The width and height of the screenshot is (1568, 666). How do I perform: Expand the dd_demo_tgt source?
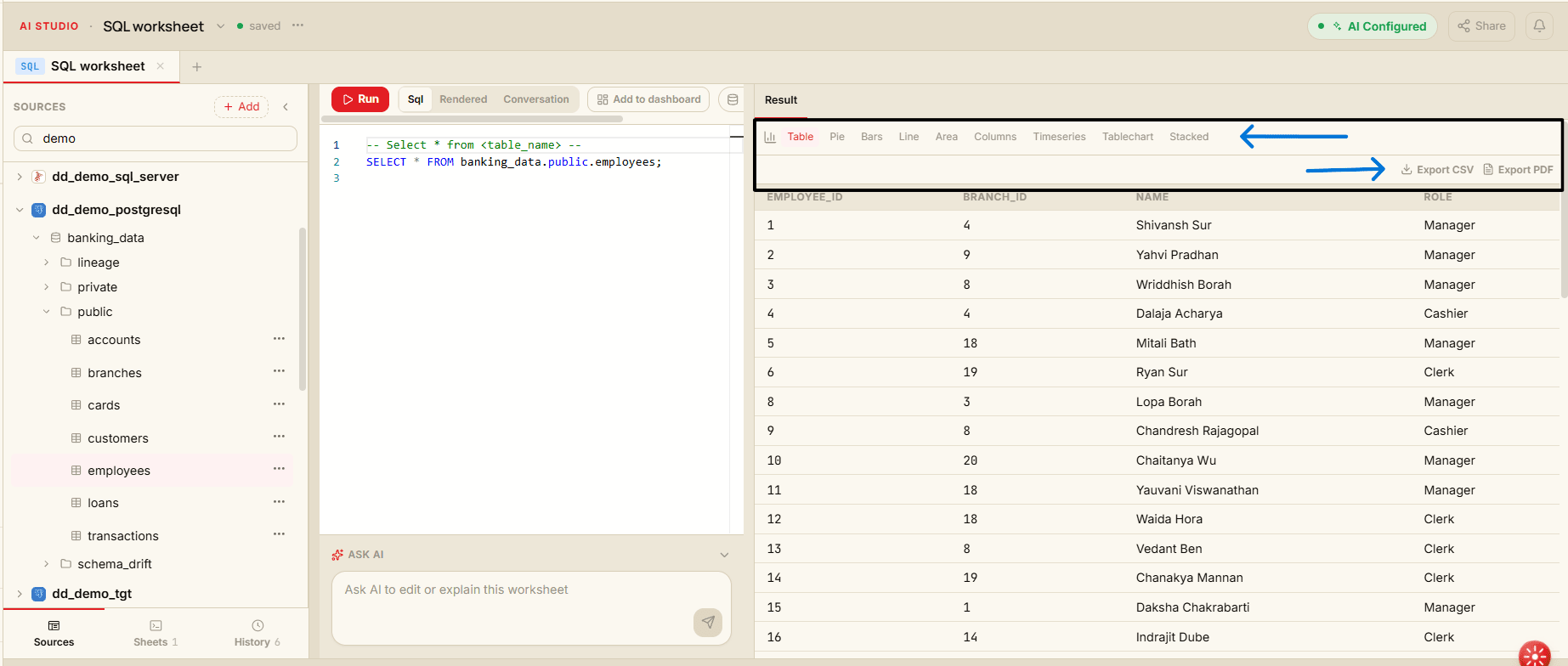[x=20, y=594]
